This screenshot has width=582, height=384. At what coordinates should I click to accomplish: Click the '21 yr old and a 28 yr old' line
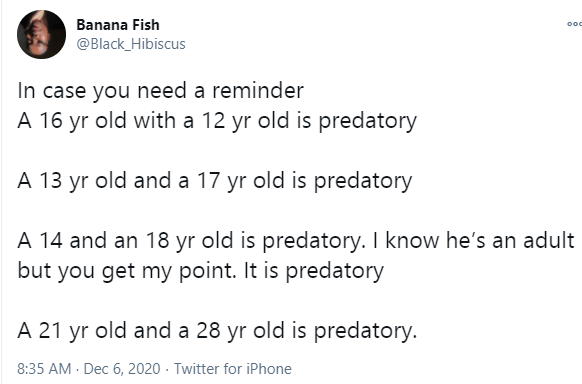pyautogui.click(x=217, y=330)
